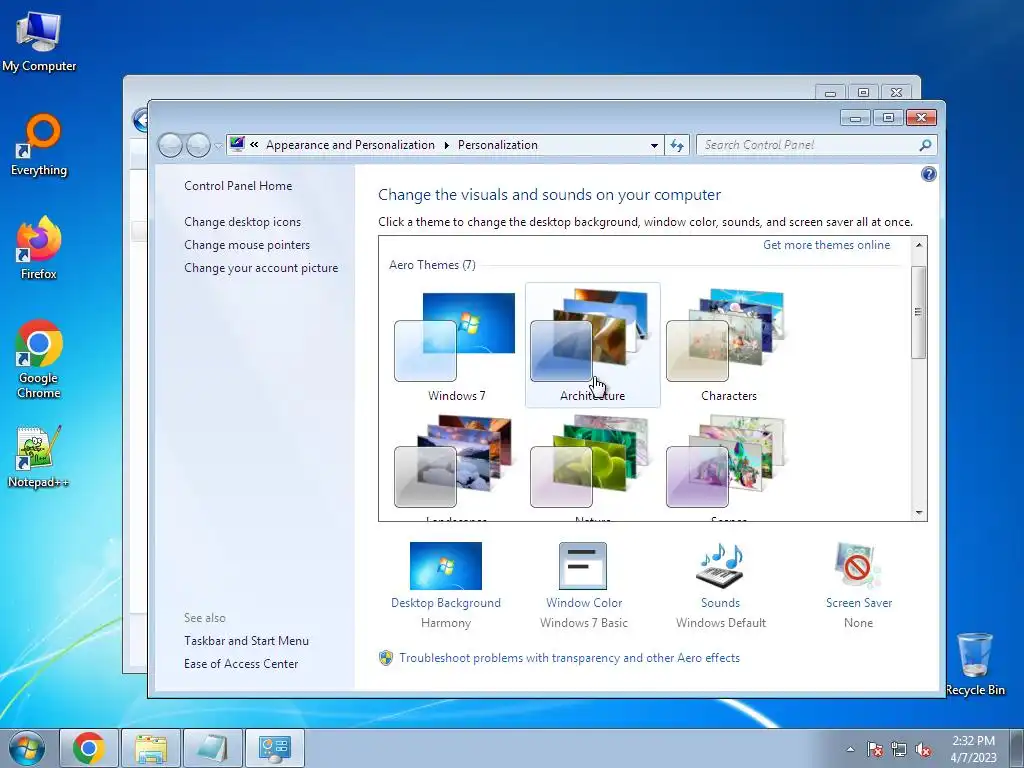Image resolution: width=1024 pixels, height=768 pixels.
Task: Open Change your account picture link
Action: click(261, 268)
